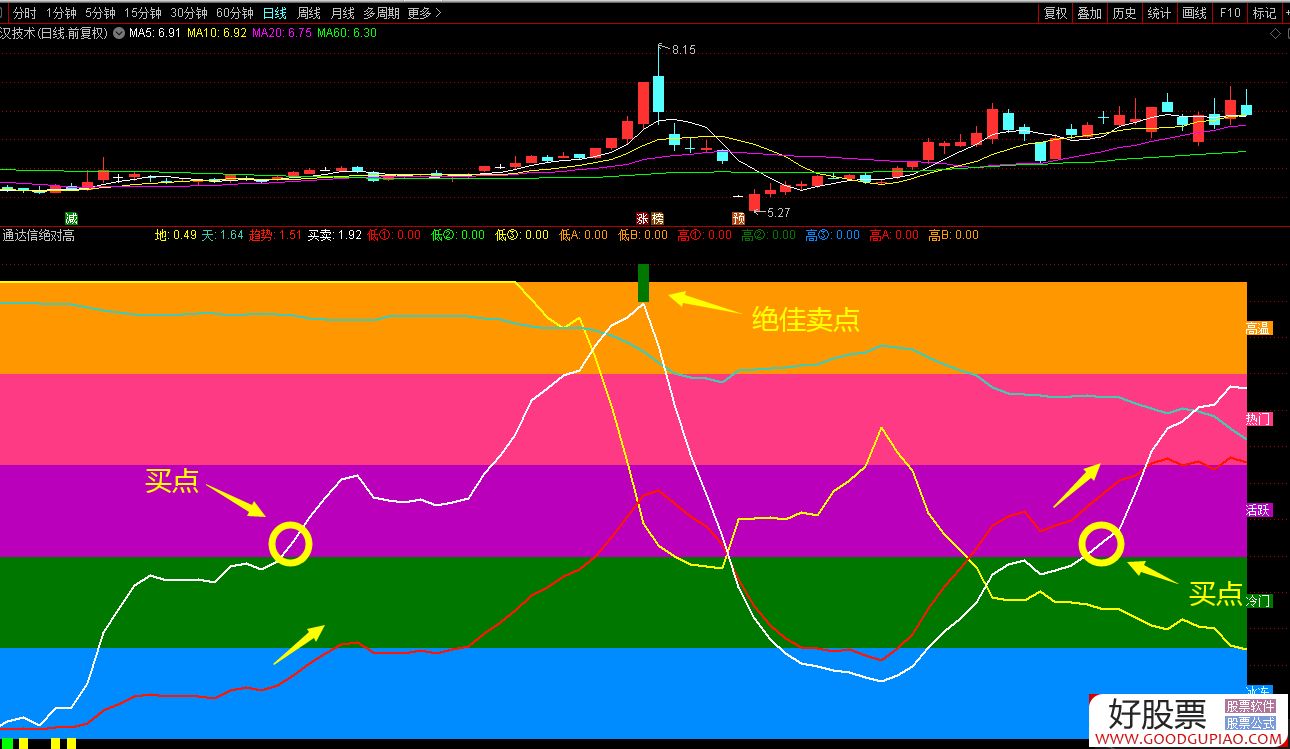Switch to the 1分钟 period
Viewport: 1290px width, 749px height.
point(61,13)
